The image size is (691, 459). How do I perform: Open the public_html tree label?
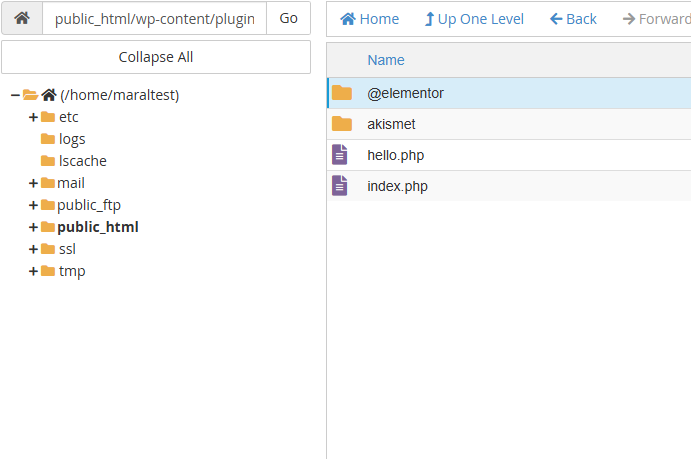[98, 227]
